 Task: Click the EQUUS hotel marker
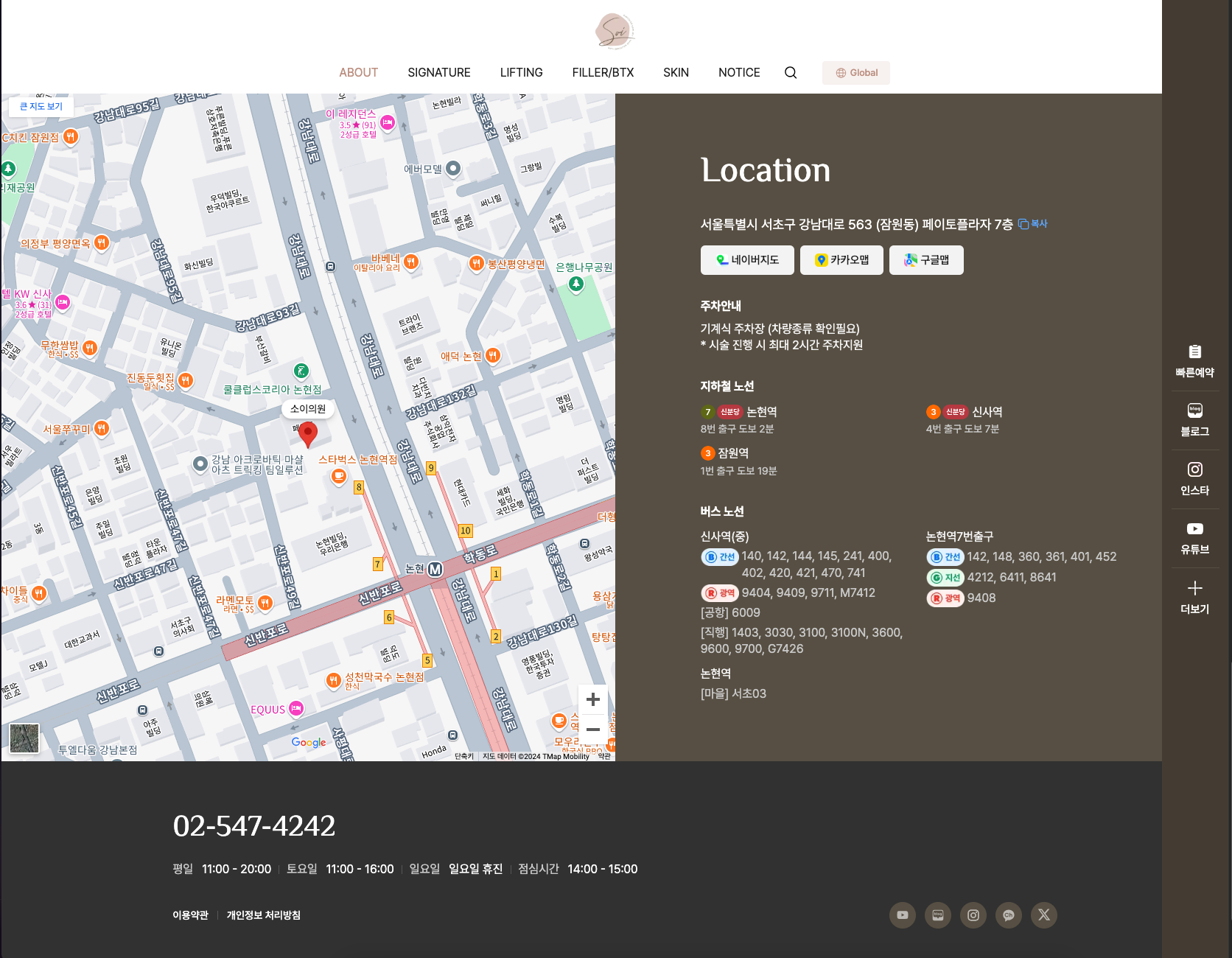(x=296, y=709)
